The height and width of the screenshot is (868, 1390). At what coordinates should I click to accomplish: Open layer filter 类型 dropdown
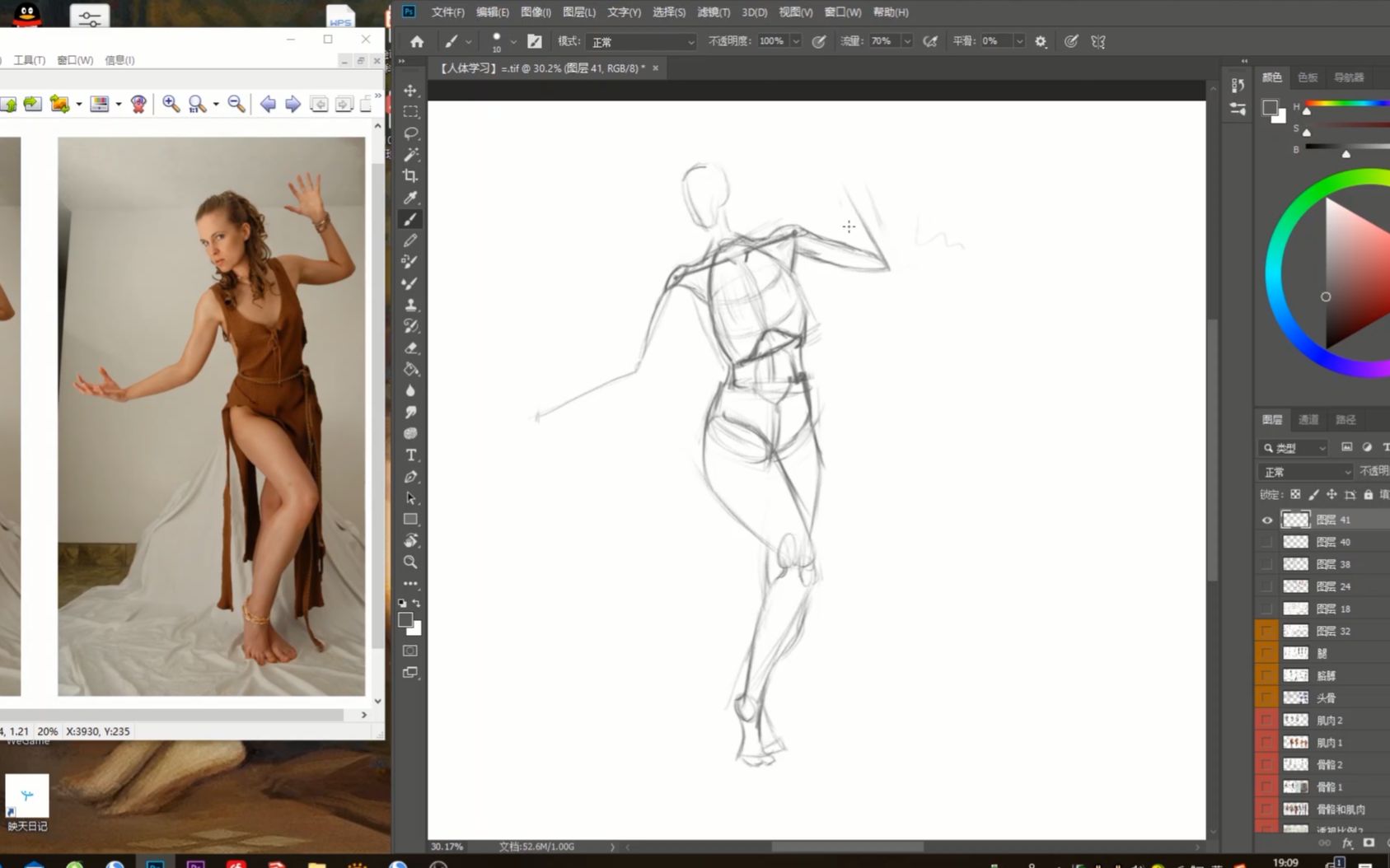click(x=1294, y=448)
